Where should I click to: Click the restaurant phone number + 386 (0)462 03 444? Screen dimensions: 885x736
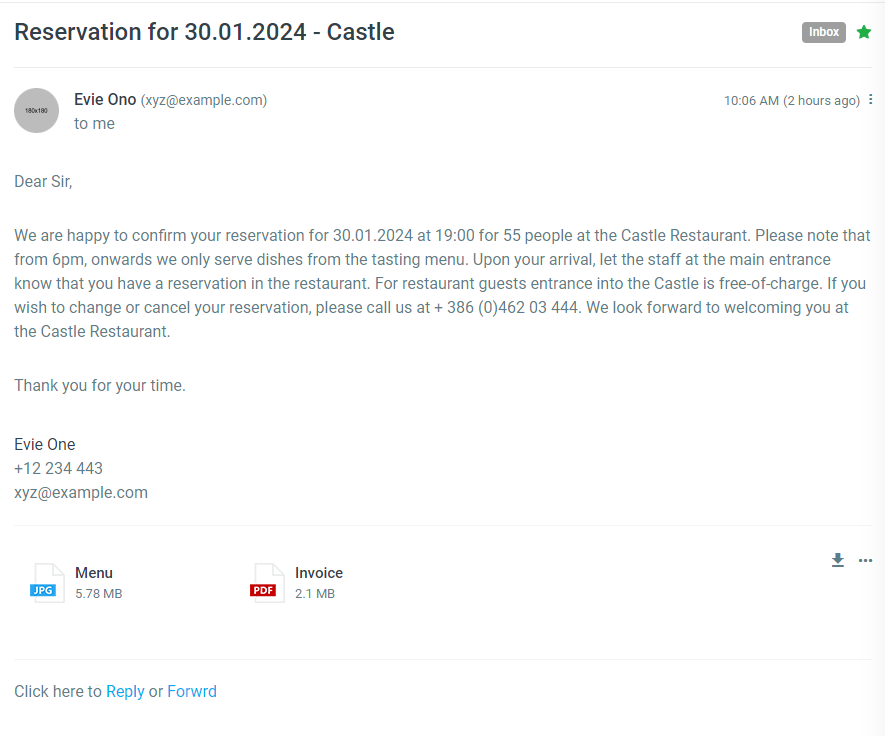506,308
